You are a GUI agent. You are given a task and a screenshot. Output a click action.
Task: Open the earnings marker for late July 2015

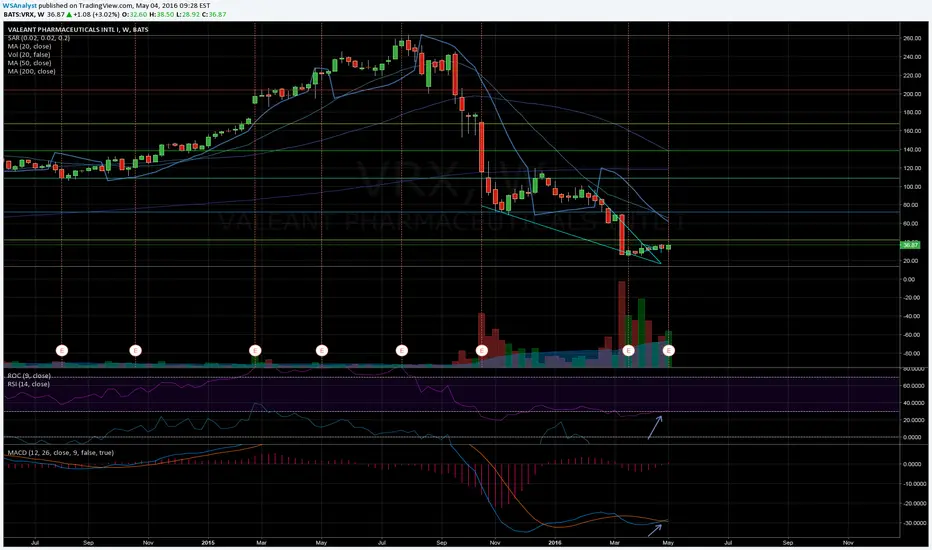pos(402,350)
